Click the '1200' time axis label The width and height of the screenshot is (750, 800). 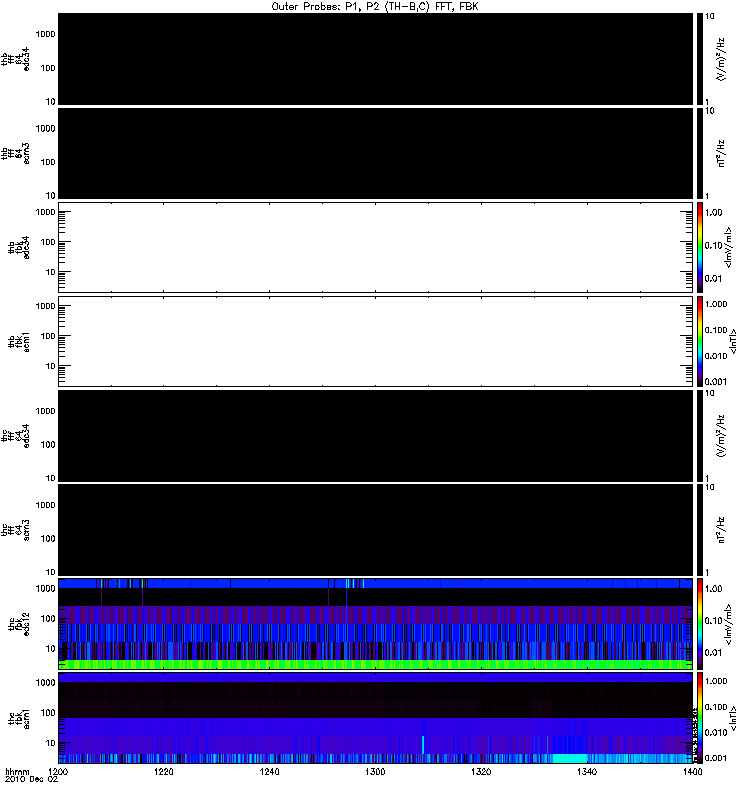[x=58, y=771]
